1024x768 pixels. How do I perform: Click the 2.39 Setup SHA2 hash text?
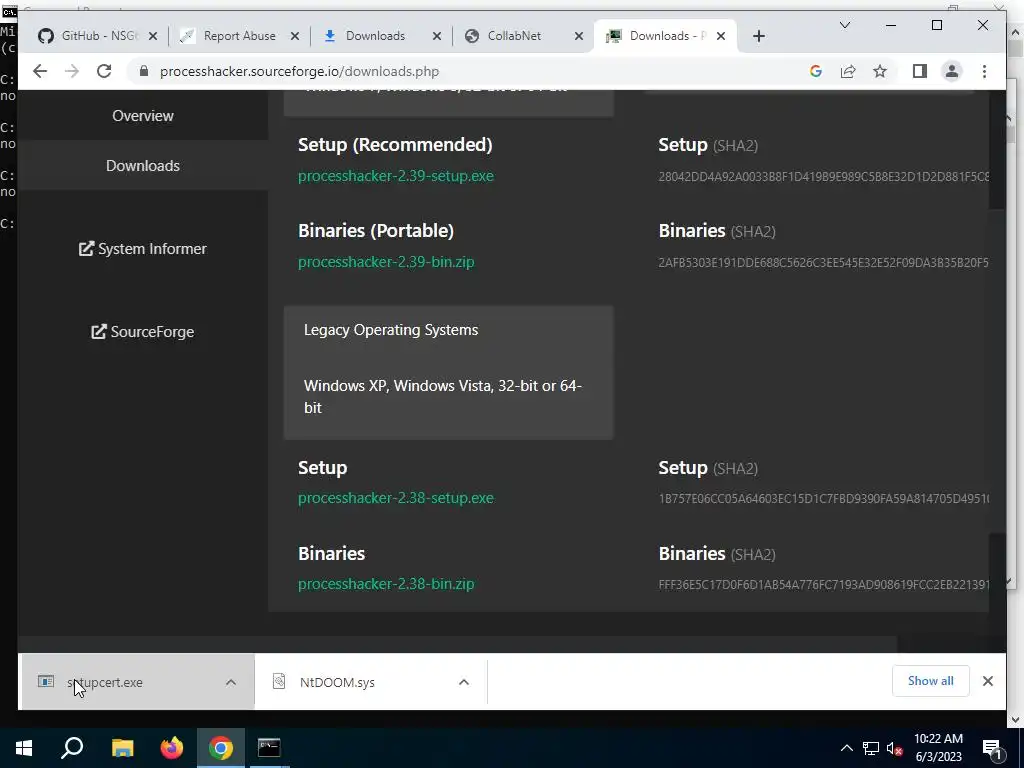pos(824,176)
